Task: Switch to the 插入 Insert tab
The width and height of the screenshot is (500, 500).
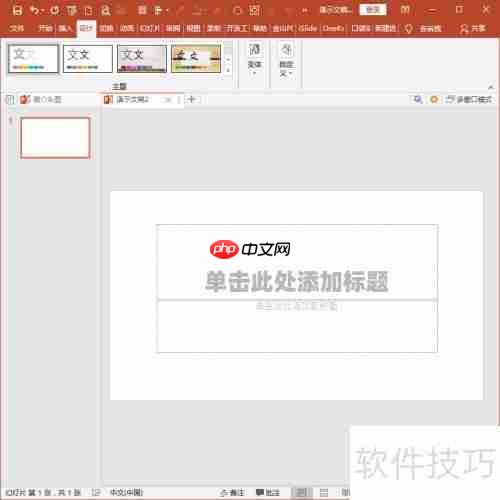Action: pyautogui.click(x=65, y=28)
